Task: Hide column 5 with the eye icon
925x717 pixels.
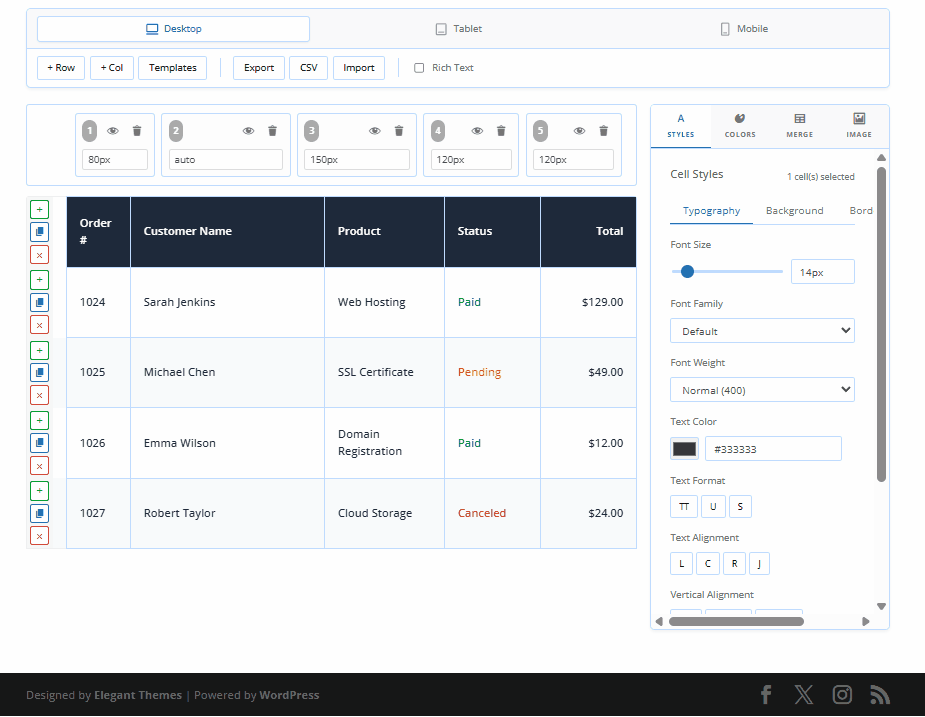Action: [579, 131]
